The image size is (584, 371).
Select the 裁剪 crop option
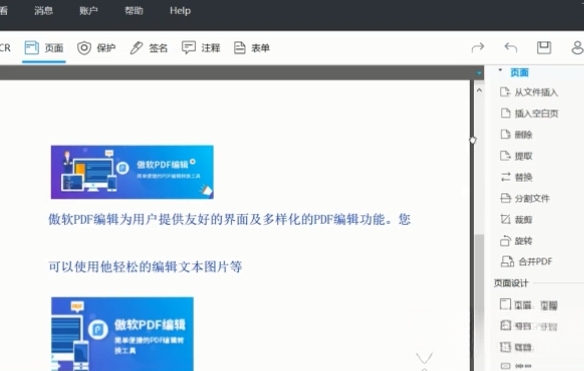tap(516, 219)
